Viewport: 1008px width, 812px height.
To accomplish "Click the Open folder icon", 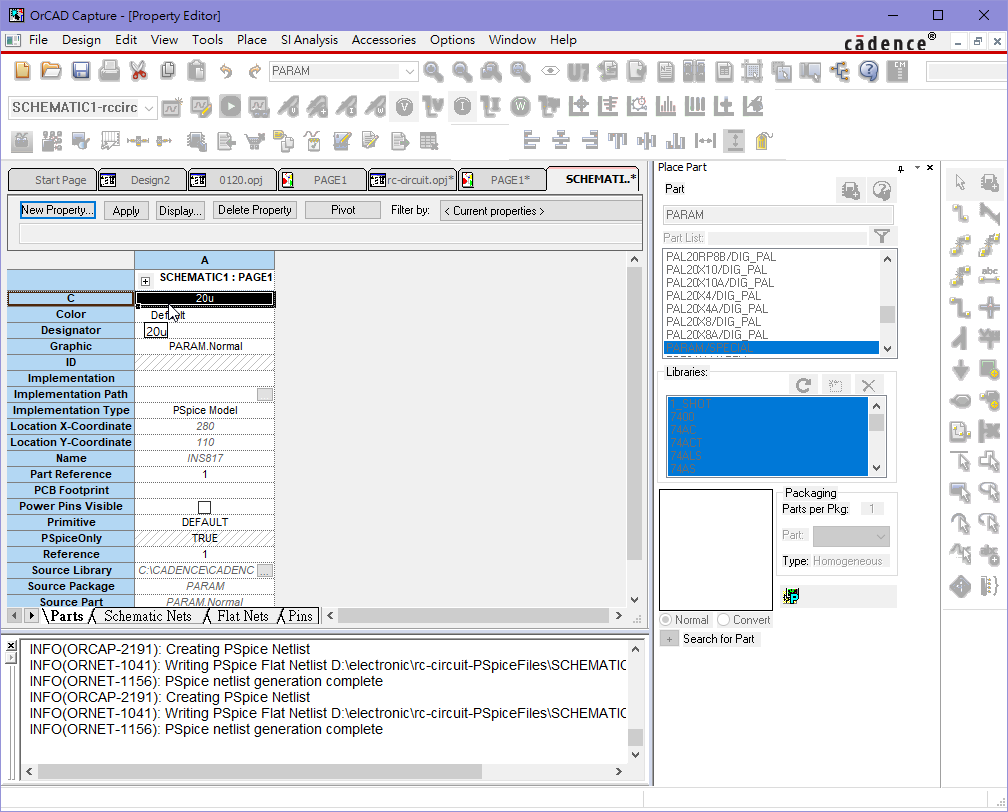I will click(51, 70).
